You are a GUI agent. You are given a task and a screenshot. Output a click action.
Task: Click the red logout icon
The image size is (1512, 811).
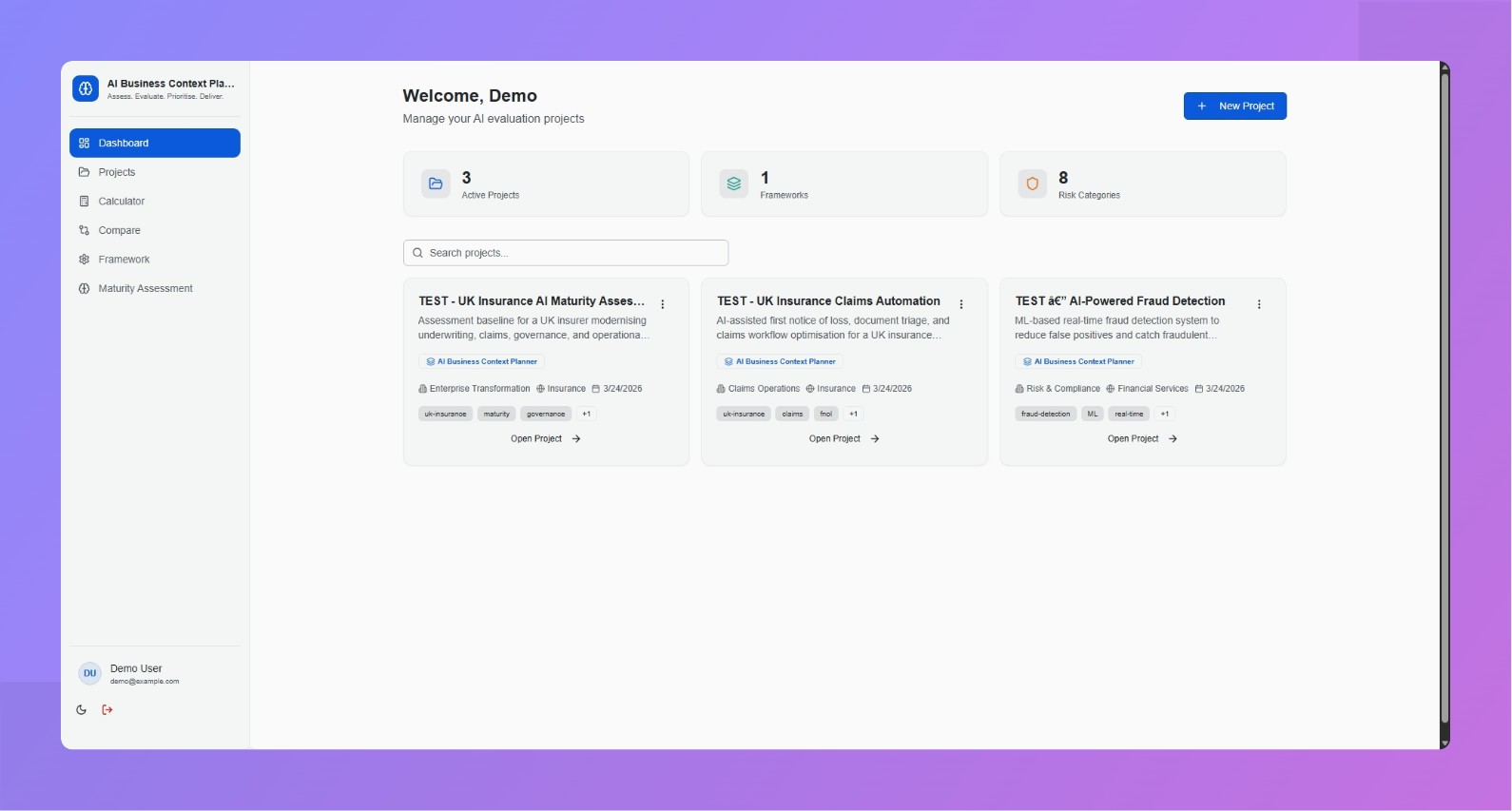[107, 709]
